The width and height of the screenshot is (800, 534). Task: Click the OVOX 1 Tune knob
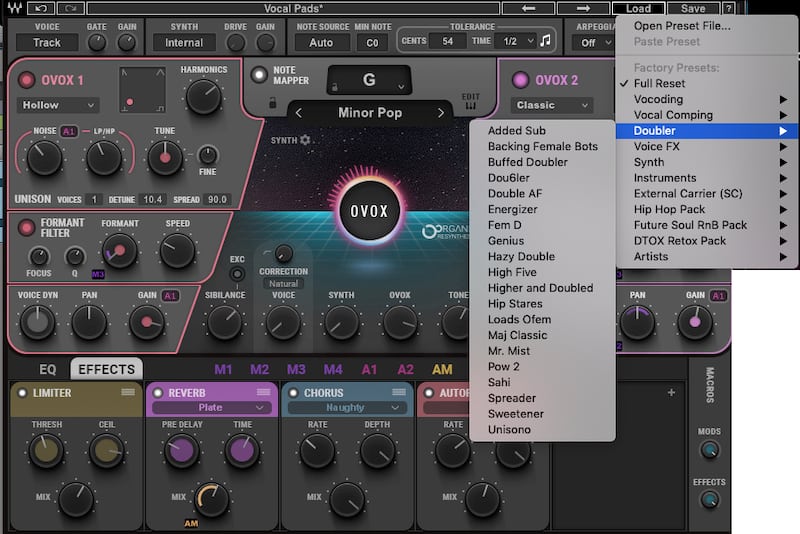[165, 158]
